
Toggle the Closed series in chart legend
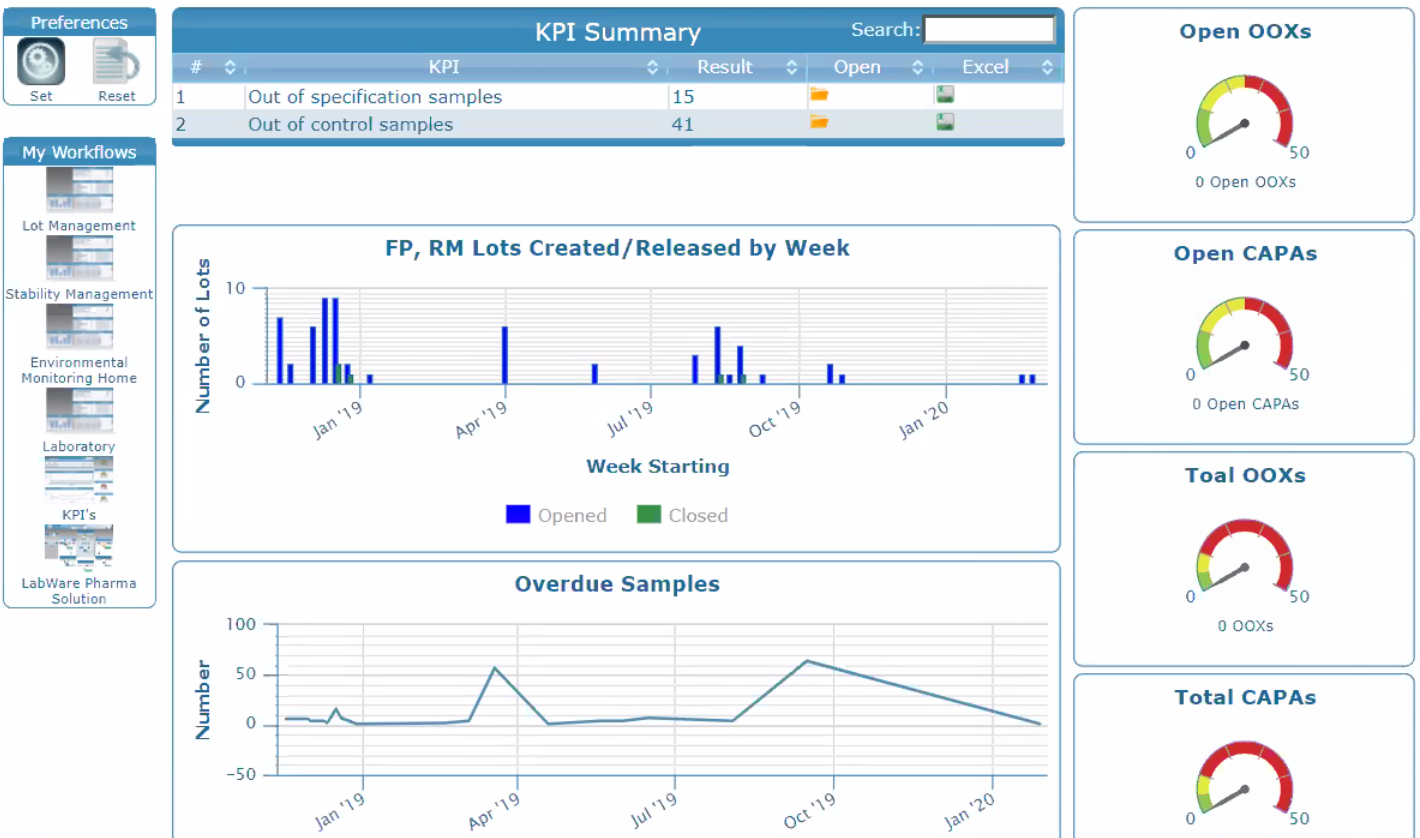point(683,516)
